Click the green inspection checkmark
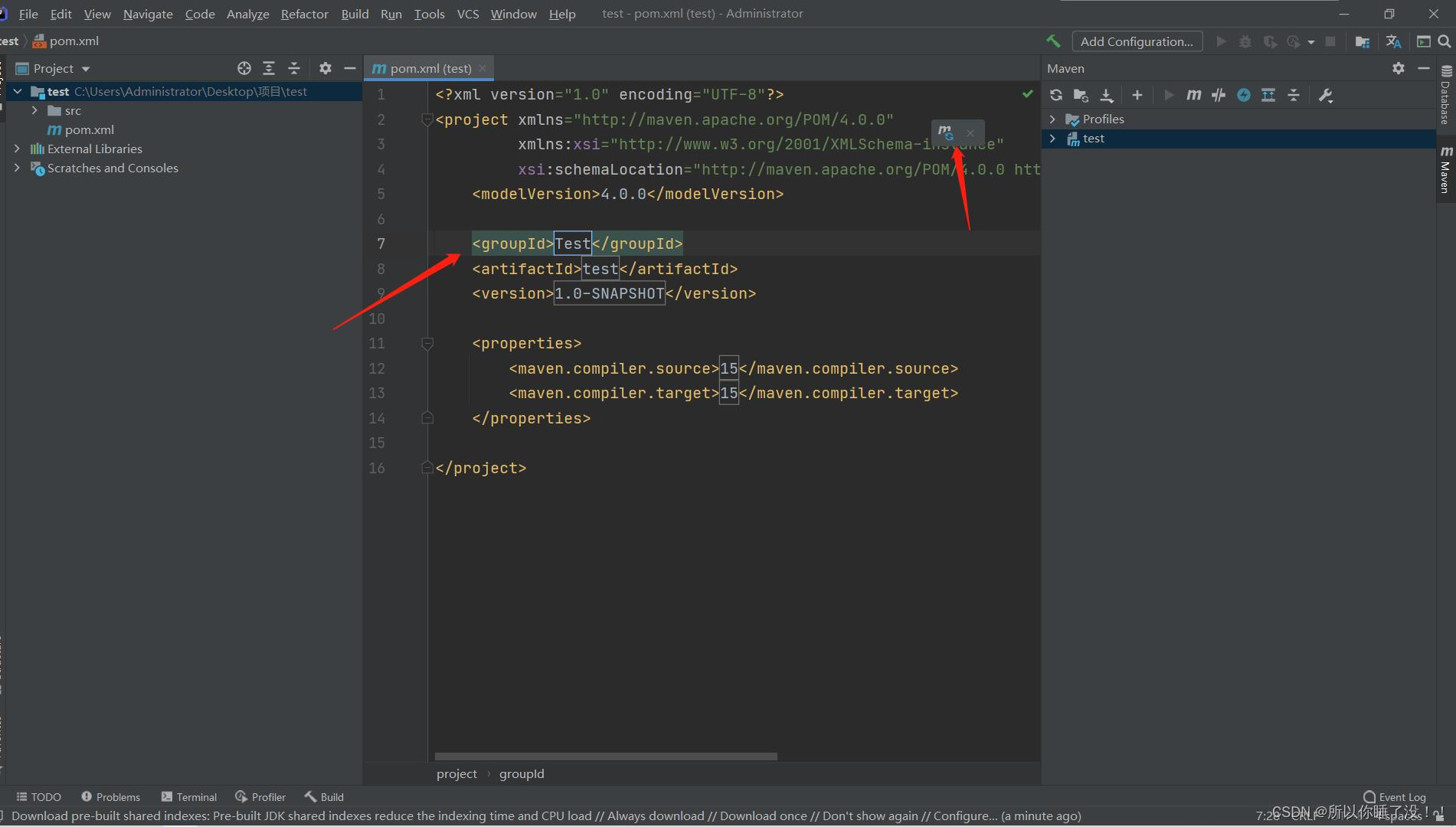Viewport: 1456px width, 827px height. click(1027, 93)
